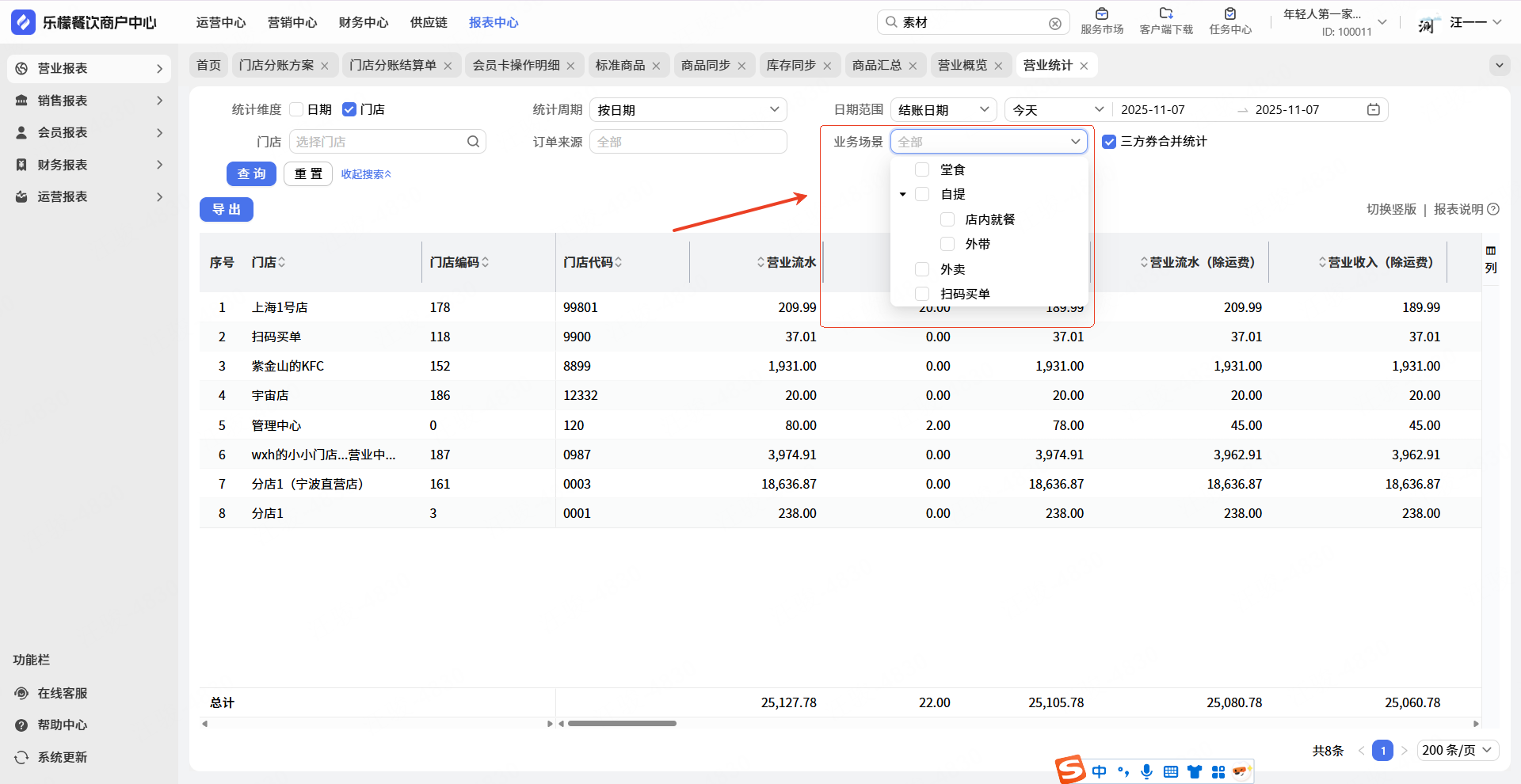
Task: Open the 服务市场 icon
Action: tap(1102, 13)
